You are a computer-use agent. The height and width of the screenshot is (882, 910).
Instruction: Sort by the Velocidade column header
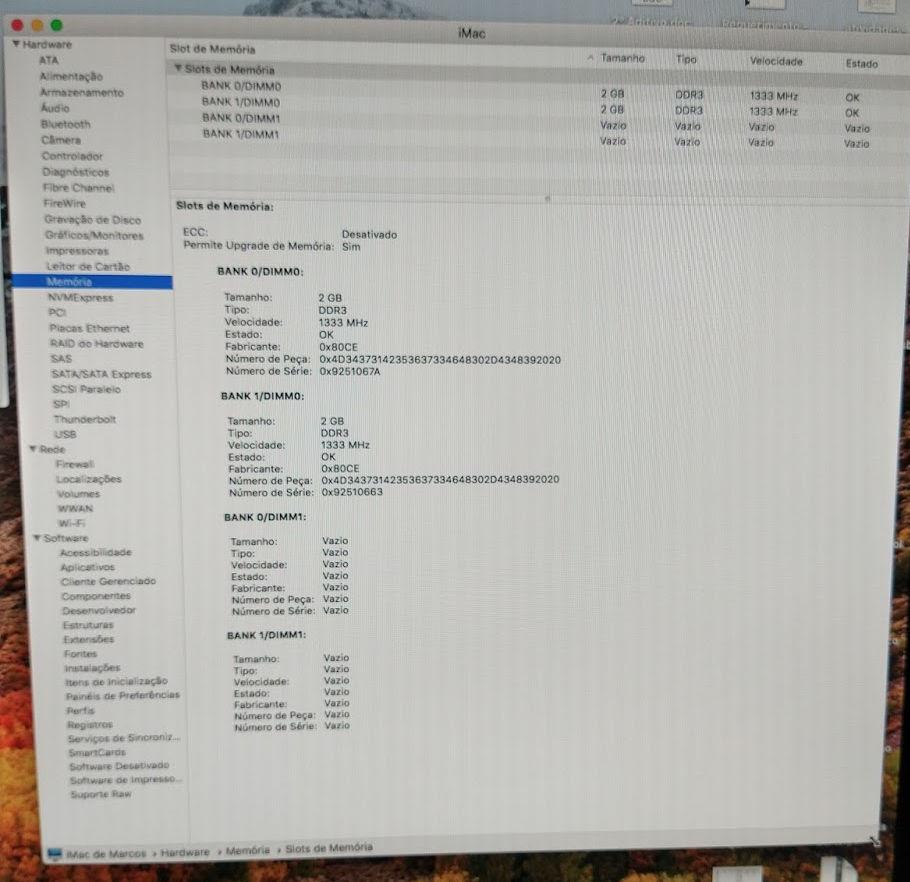click(776, 62)
